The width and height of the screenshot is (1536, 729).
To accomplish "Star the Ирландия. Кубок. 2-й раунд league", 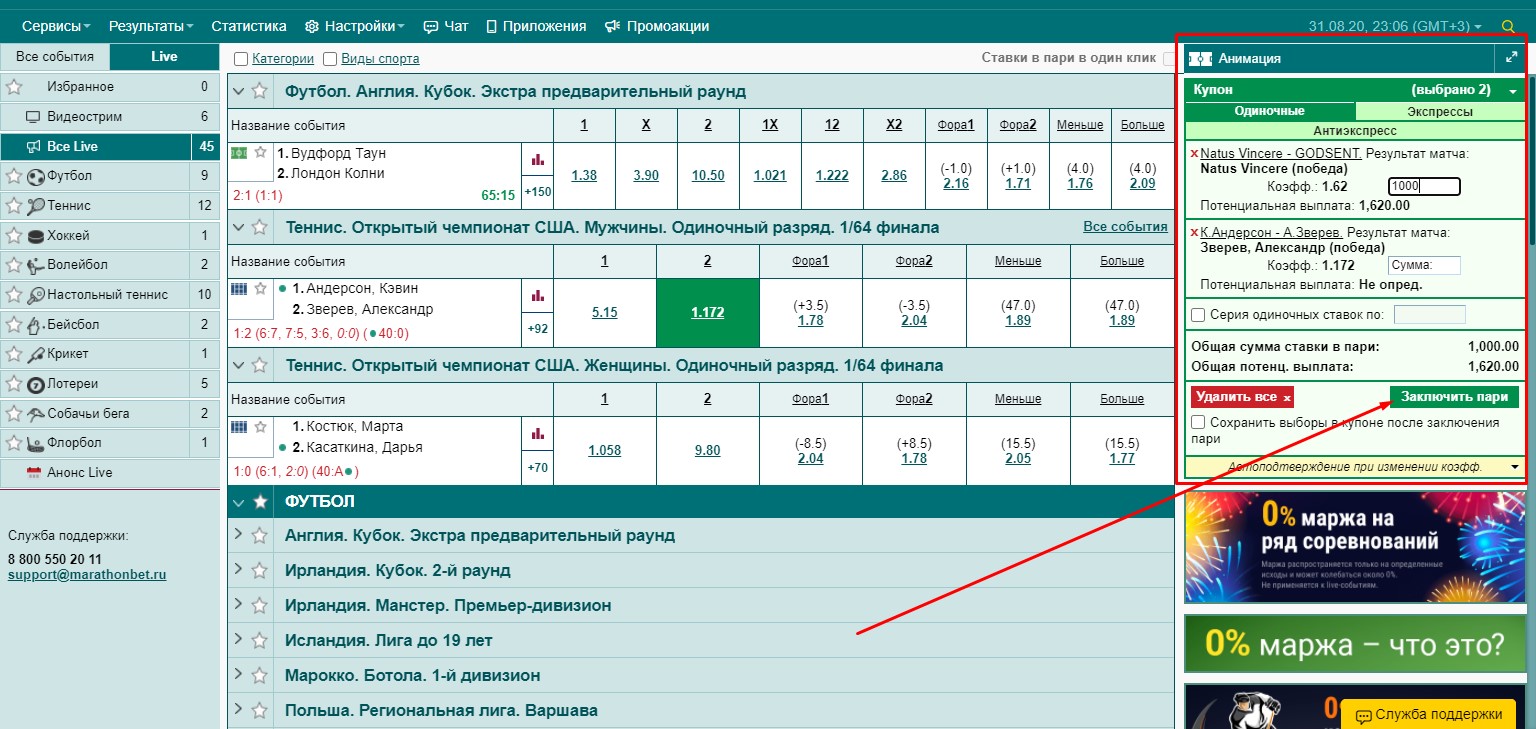I will click(x=260, y=570).
